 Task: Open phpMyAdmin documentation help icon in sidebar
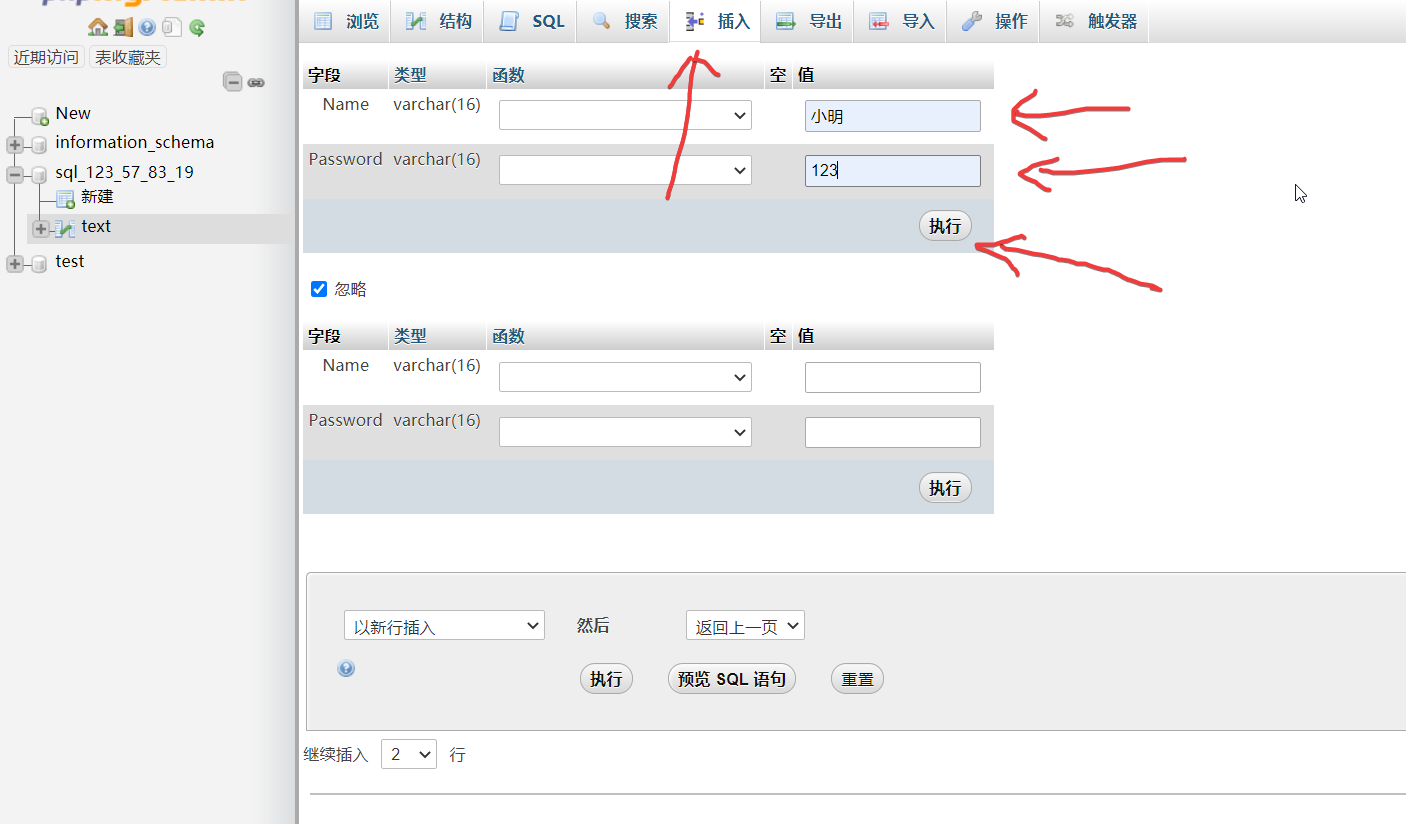[148, 28]
